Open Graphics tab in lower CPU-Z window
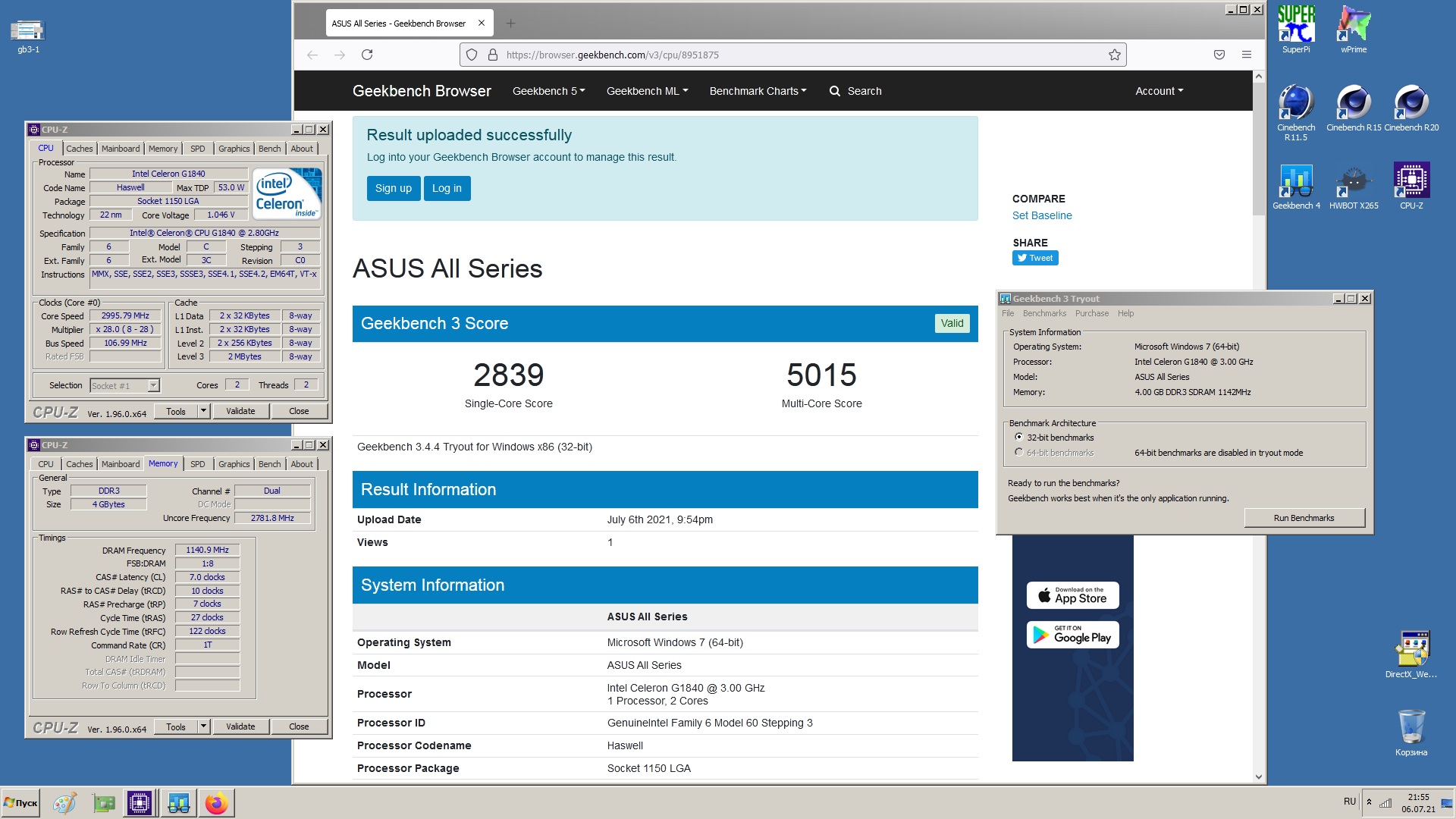The image size is (1456, 819). (x=234, y=464)
